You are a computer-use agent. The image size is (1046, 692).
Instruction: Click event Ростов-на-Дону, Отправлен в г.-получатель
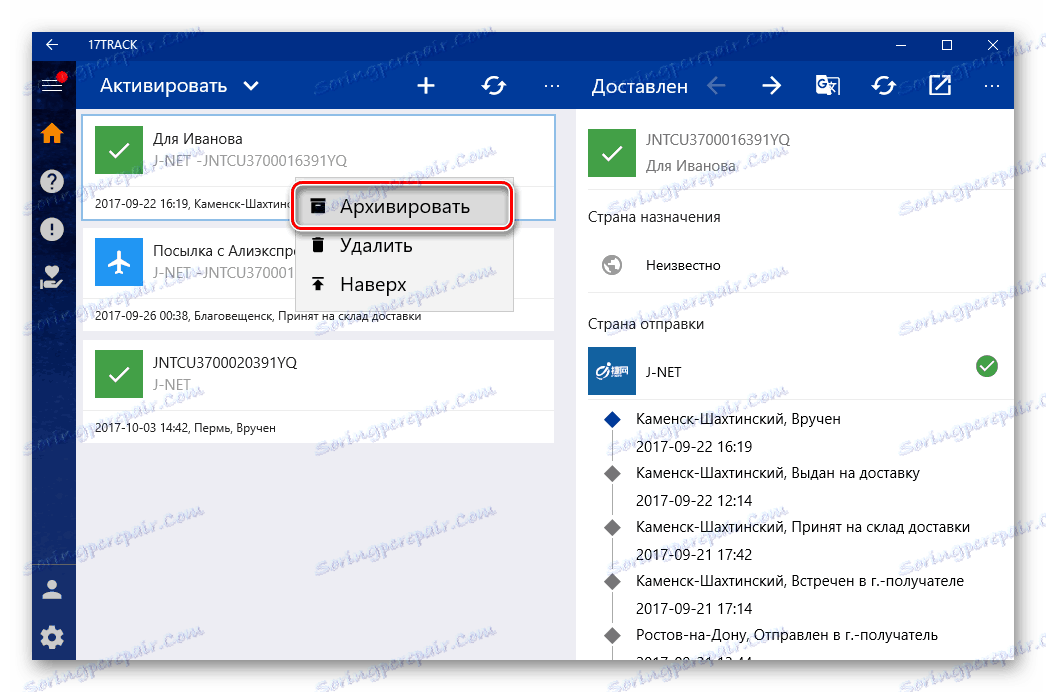coord(787,635)
